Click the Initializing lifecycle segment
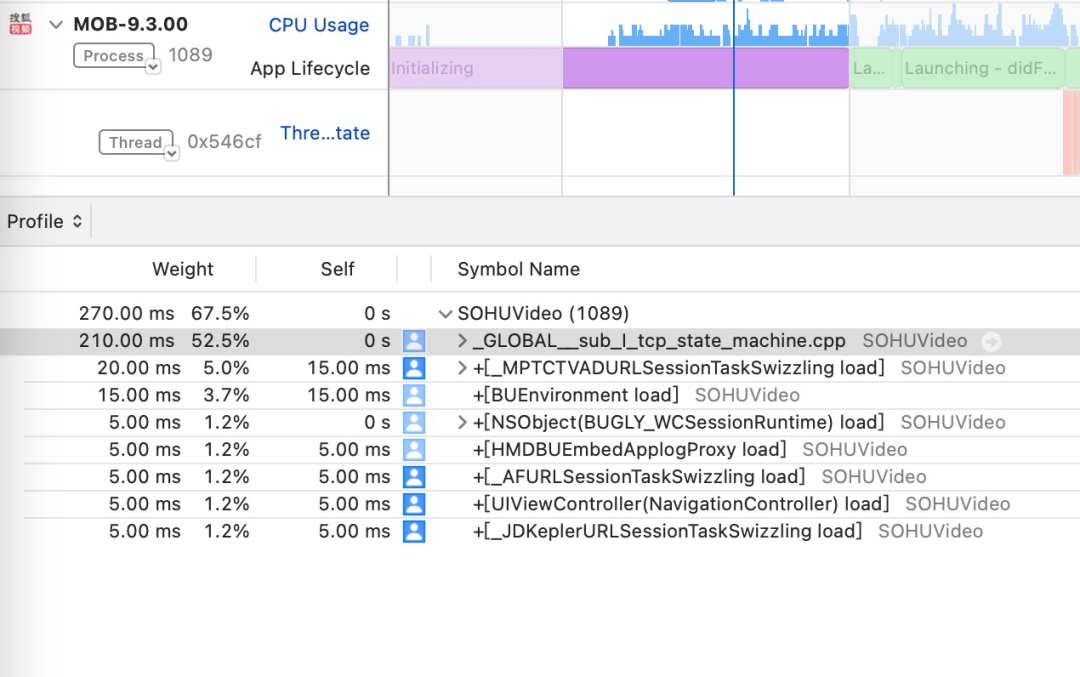The height and width of the screenshot is (677, 1080). coord(476,68)
